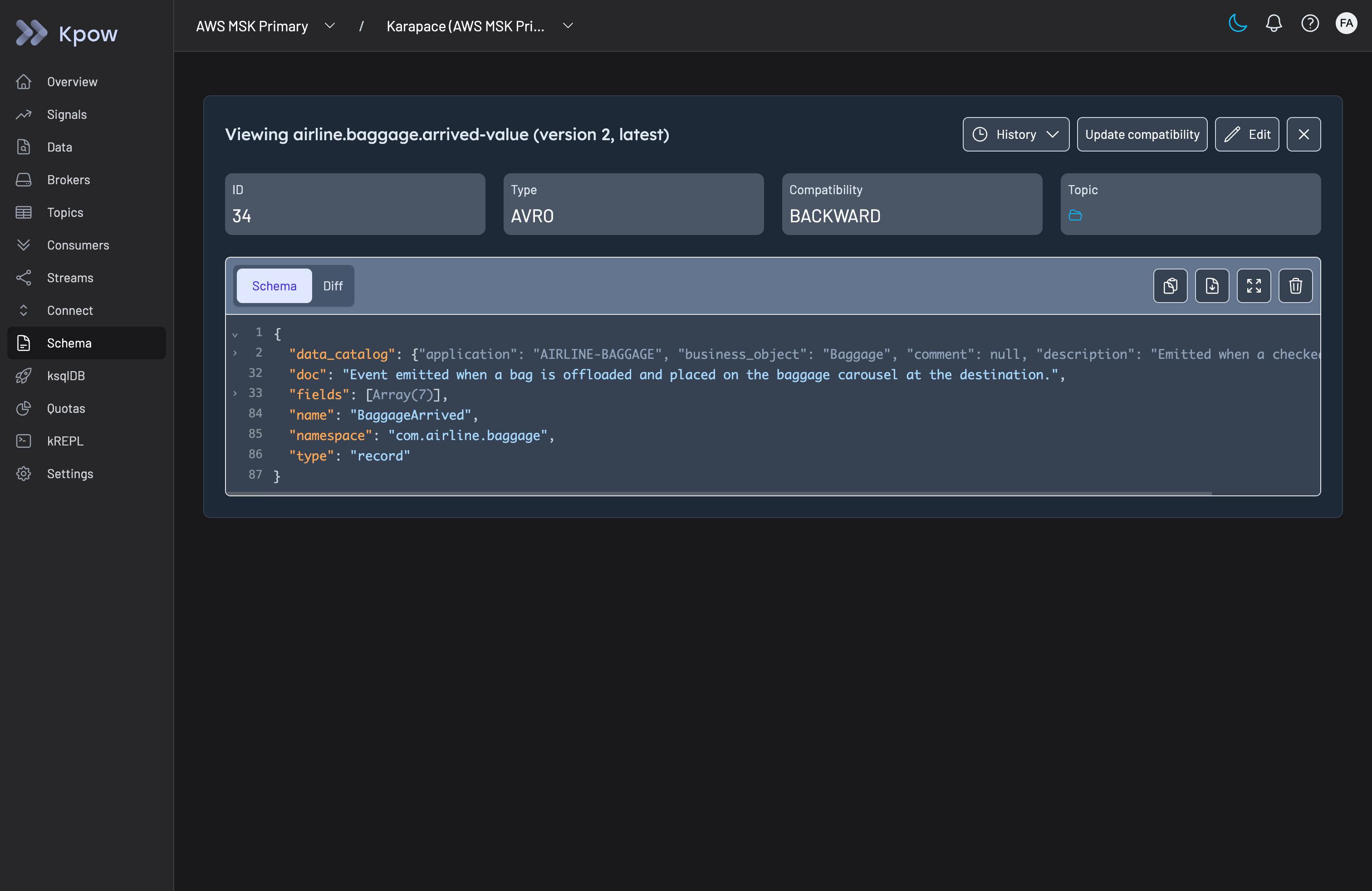Click the panel title airline.baggage.arrived-value

411,134
